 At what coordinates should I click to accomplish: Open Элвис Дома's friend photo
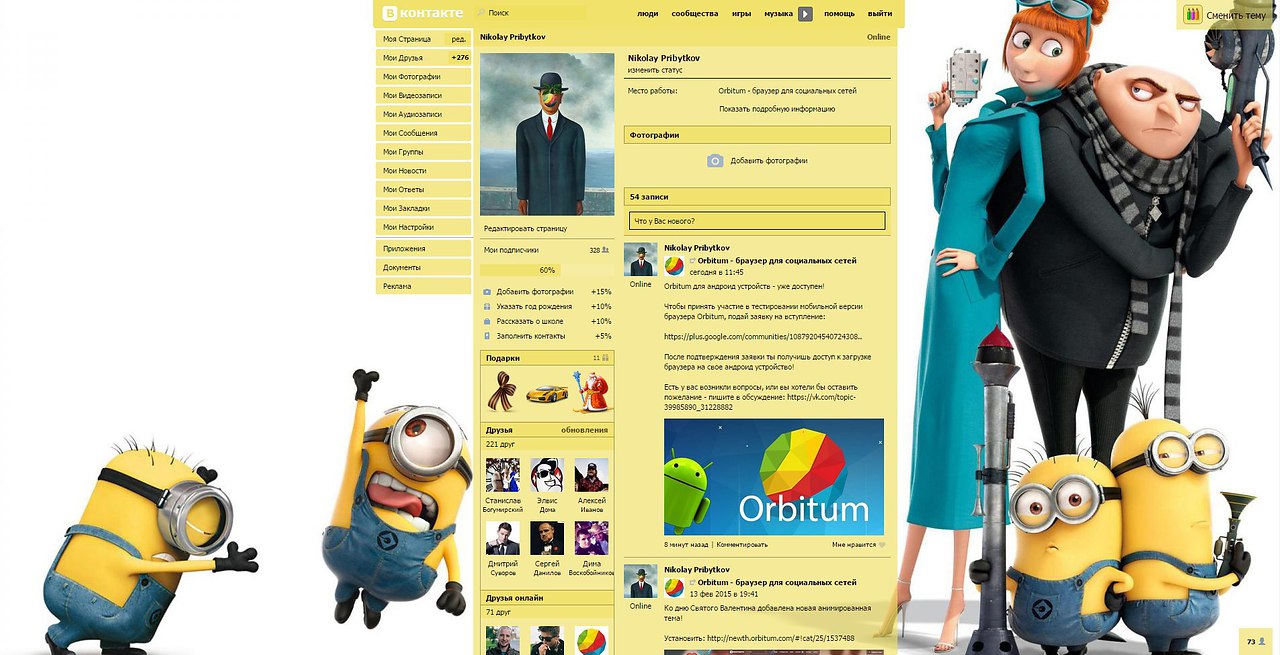(x=547, y=475)
